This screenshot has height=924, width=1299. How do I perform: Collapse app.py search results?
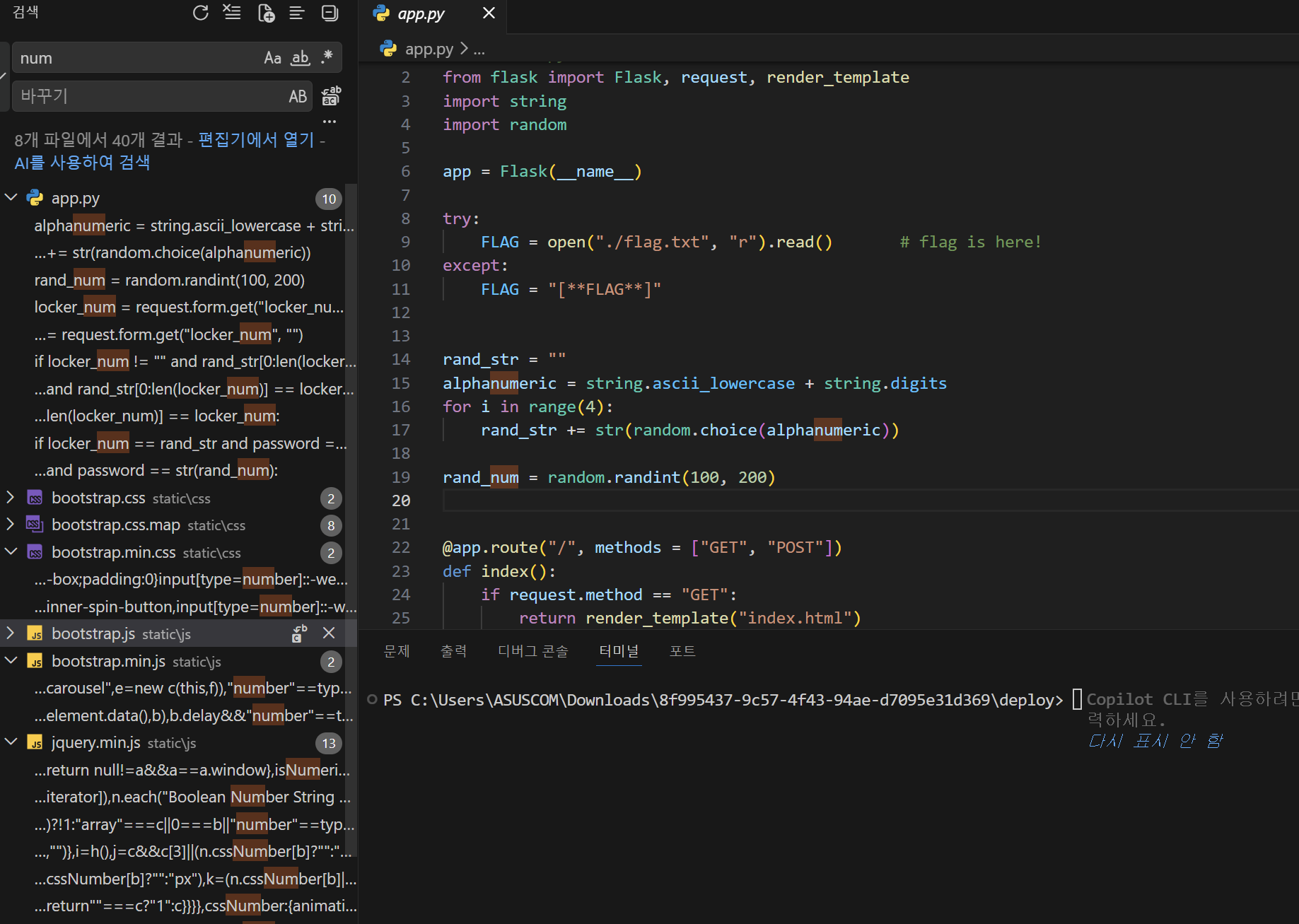pyautogui.click(x=11, y=198)
